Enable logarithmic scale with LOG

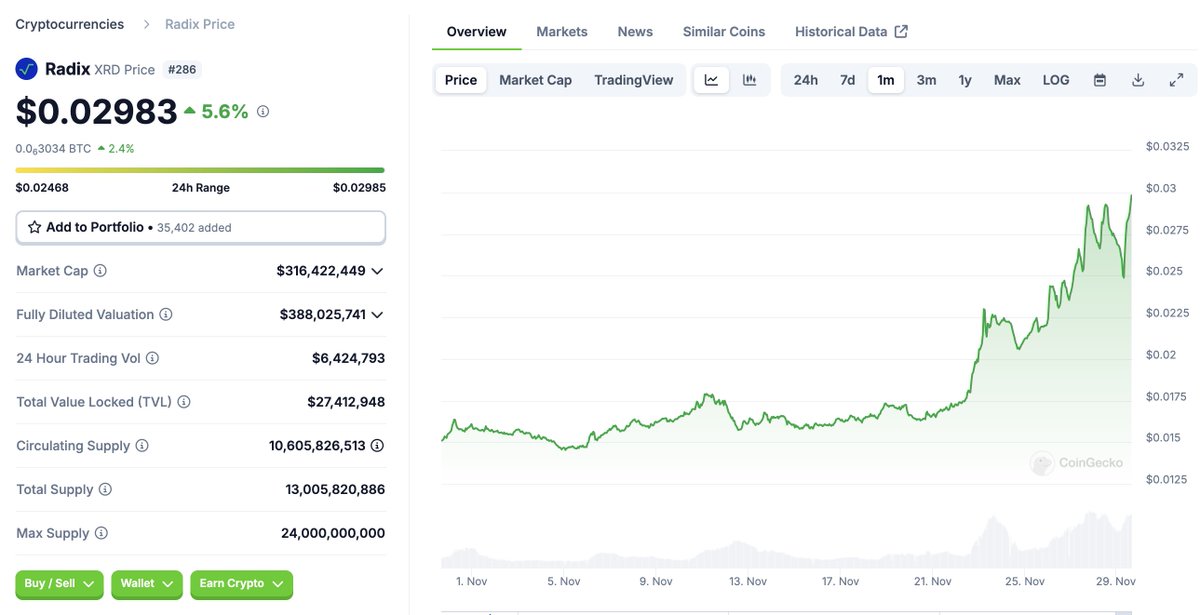pos(1055,79)
